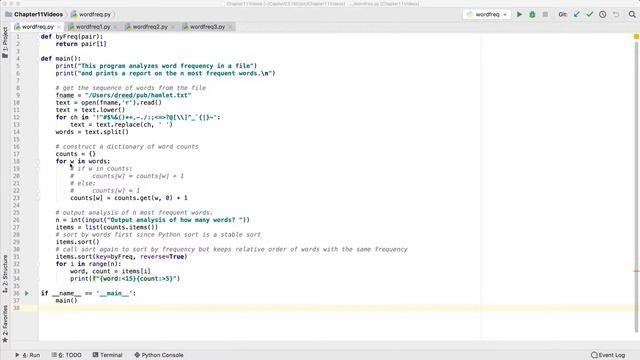Click the fname hamlet.txt path string
Screen dimensions: 640x360
click(x=138, y=96)
